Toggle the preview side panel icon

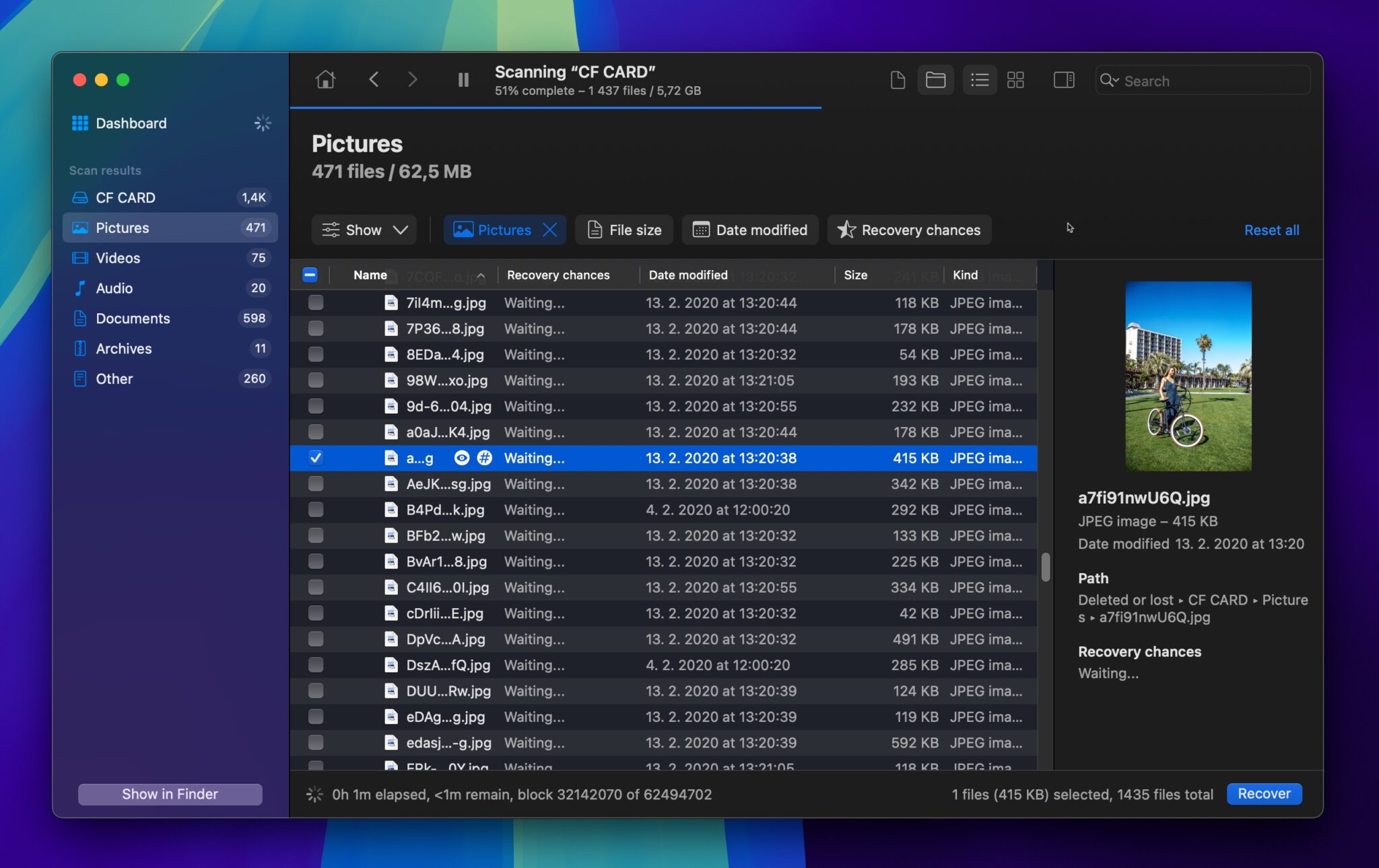(1064, 80)
